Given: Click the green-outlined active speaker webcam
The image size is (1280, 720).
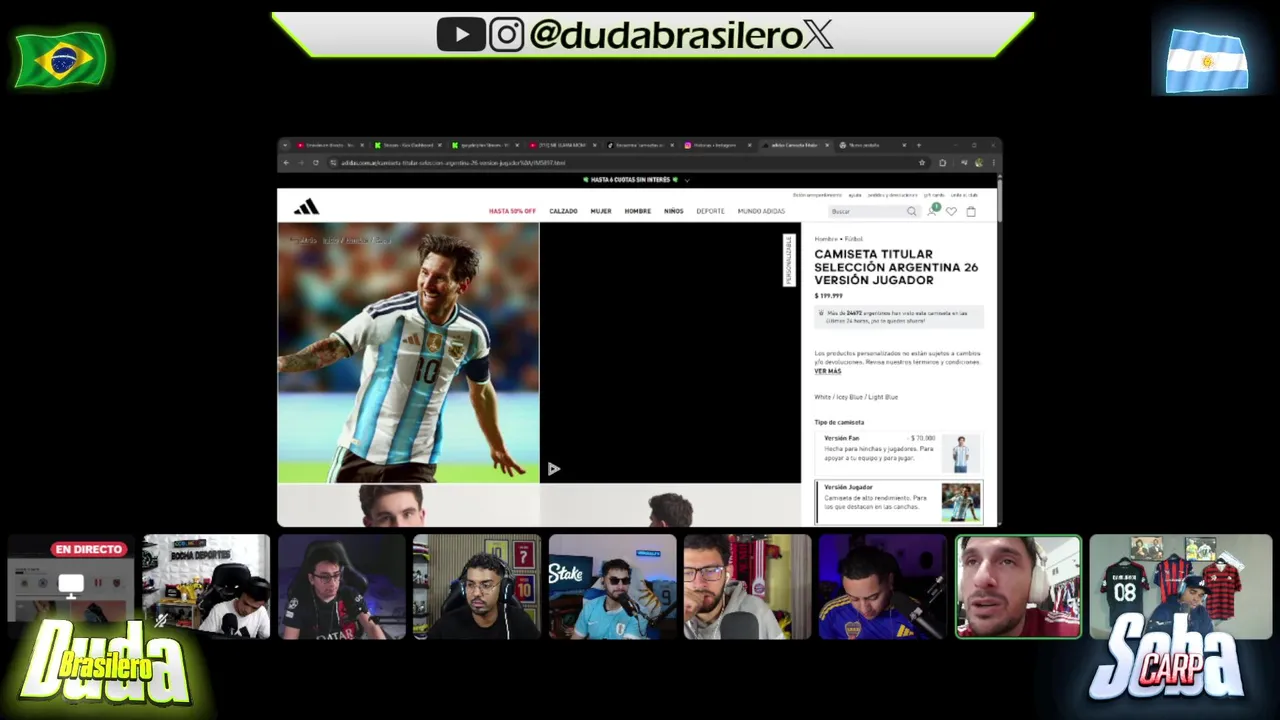Looking at the screenshot, I should 1018,586.
